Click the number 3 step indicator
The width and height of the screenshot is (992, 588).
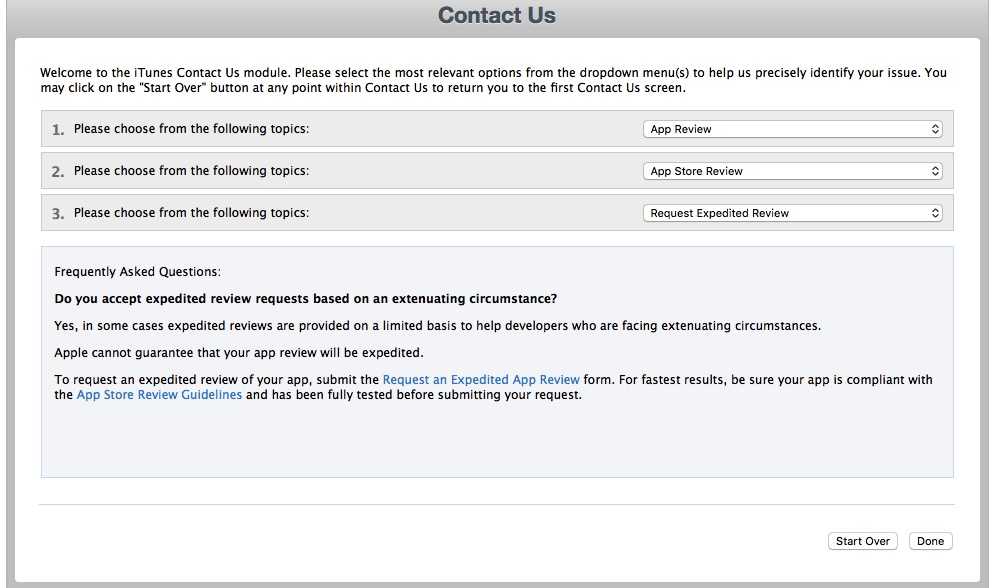[58, 214]
